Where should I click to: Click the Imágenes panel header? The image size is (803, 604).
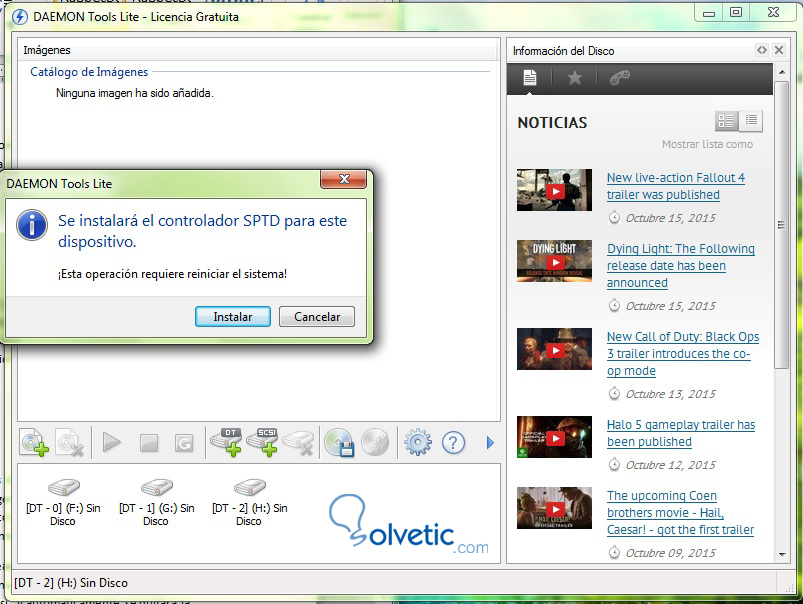259,50
